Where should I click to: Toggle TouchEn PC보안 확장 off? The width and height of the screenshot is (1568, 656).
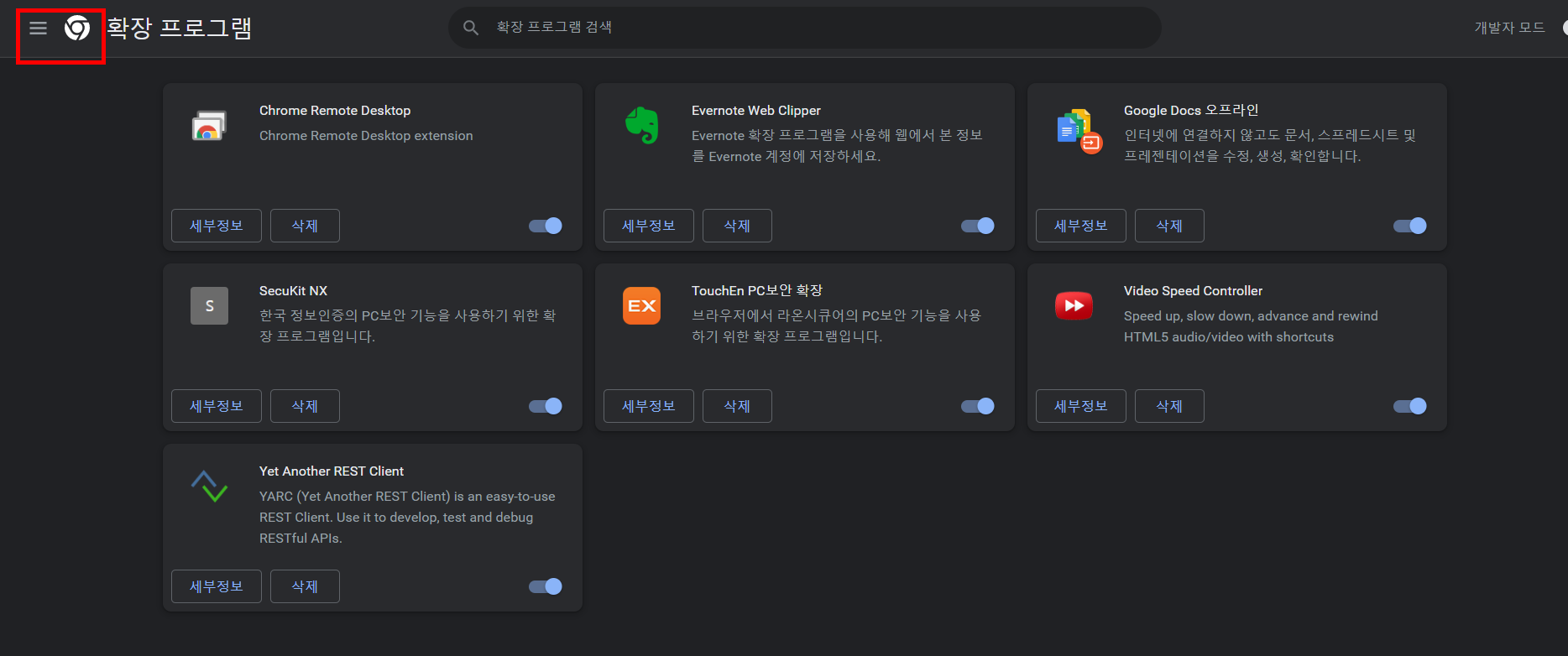click(x=978, y=406)
